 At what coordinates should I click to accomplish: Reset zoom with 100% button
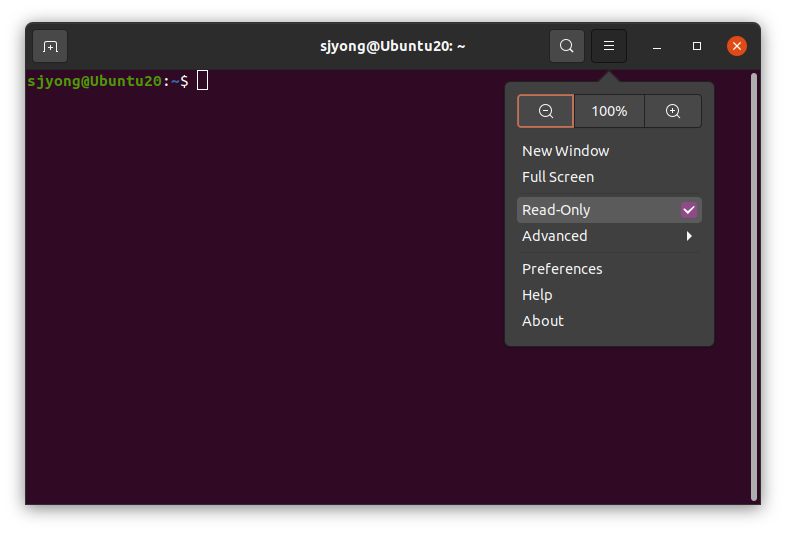pos(609,111)
